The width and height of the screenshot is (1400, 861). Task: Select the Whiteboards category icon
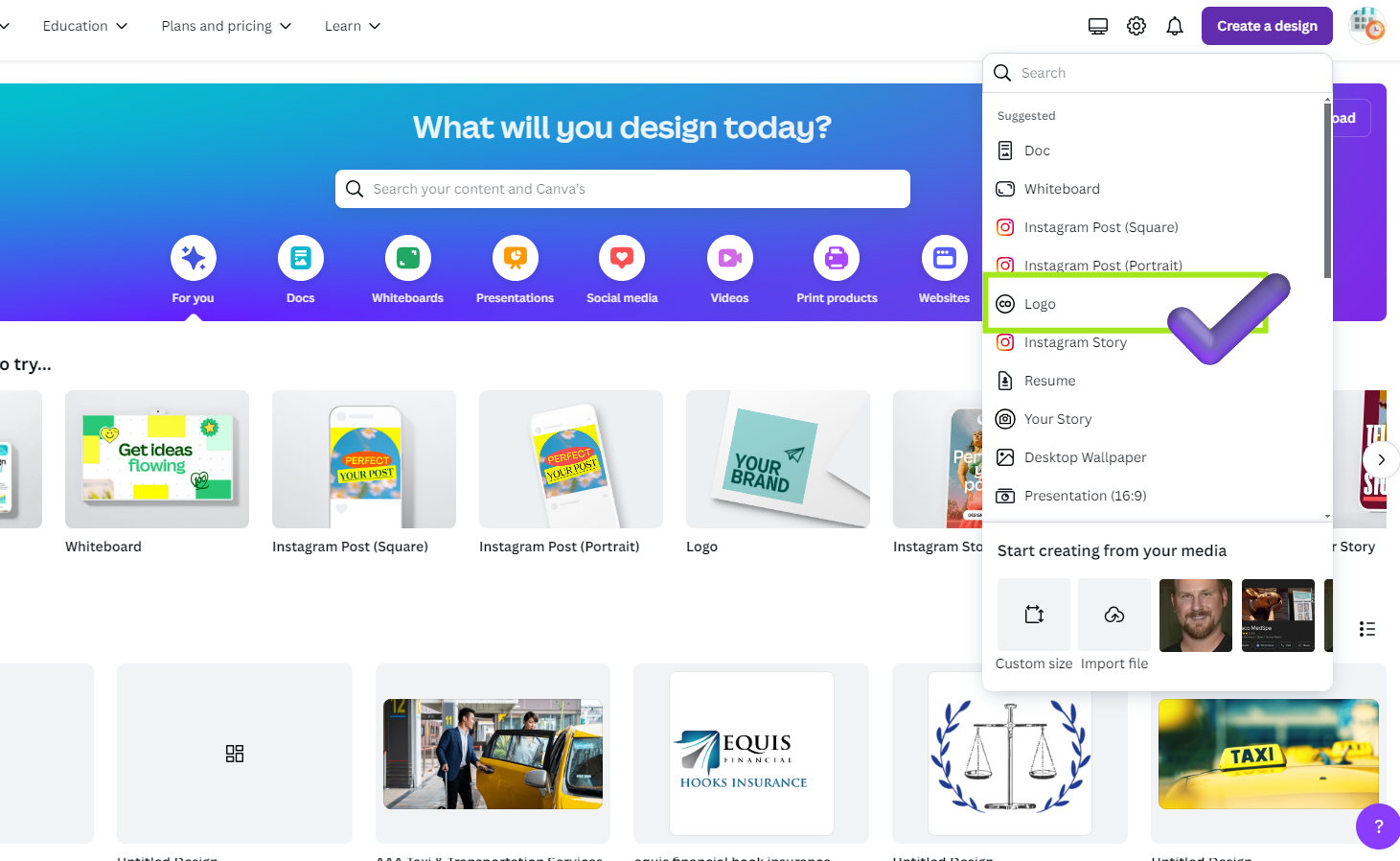pyautogui.click(x=408, y=258)
